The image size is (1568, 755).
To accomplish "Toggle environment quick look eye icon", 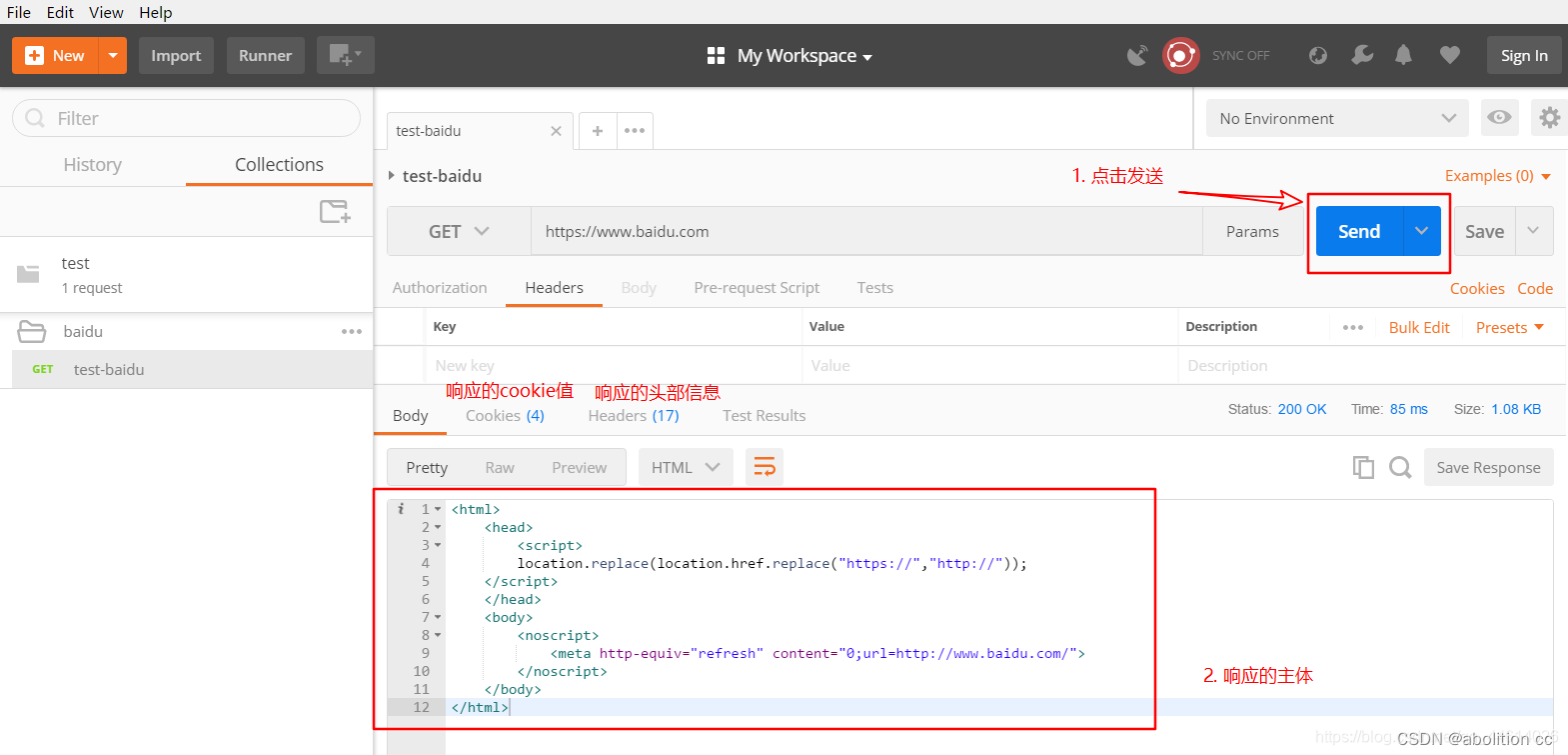I will [1499, 118].
